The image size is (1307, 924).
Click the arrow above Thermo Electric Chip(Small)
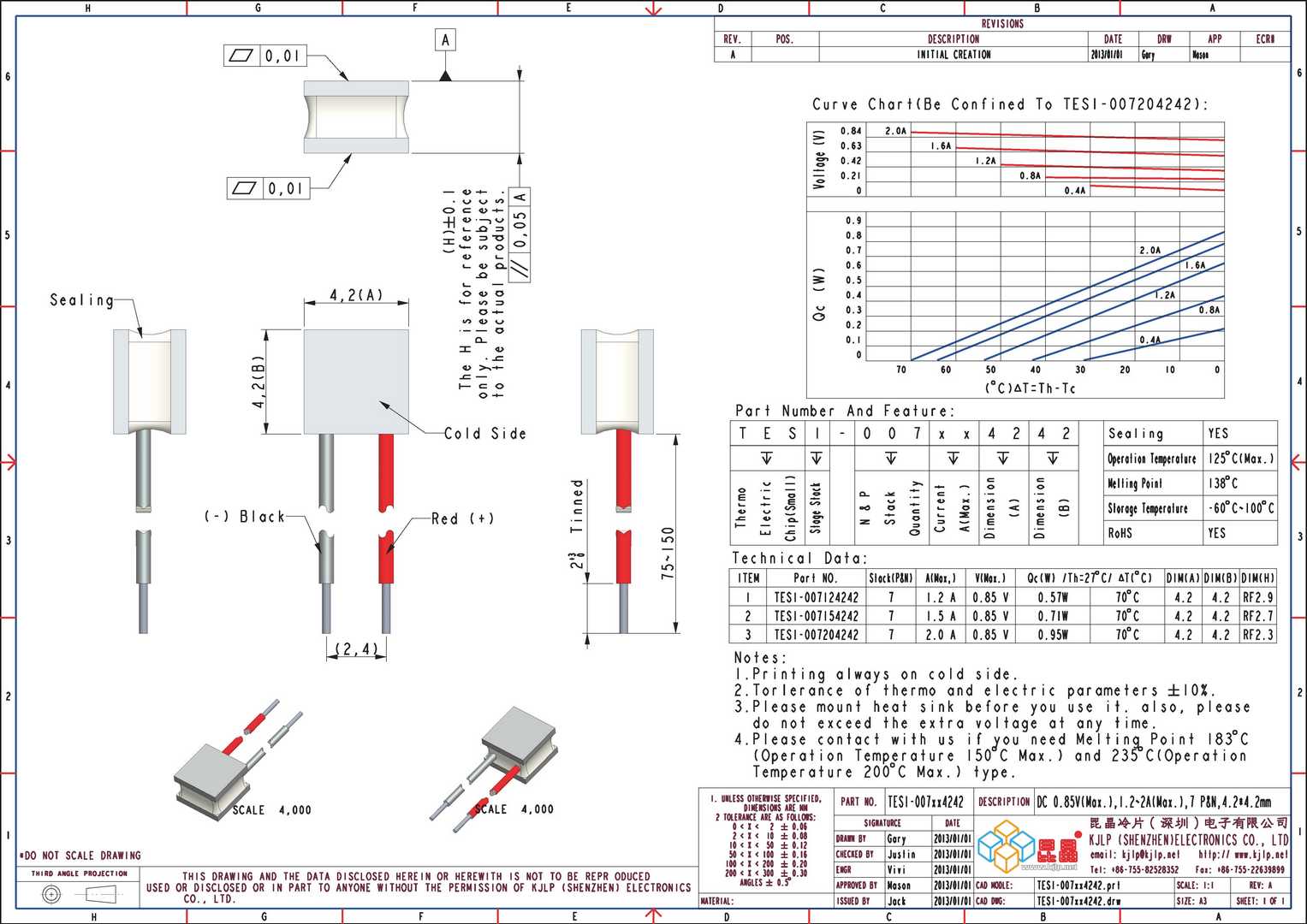pos(767,458)
